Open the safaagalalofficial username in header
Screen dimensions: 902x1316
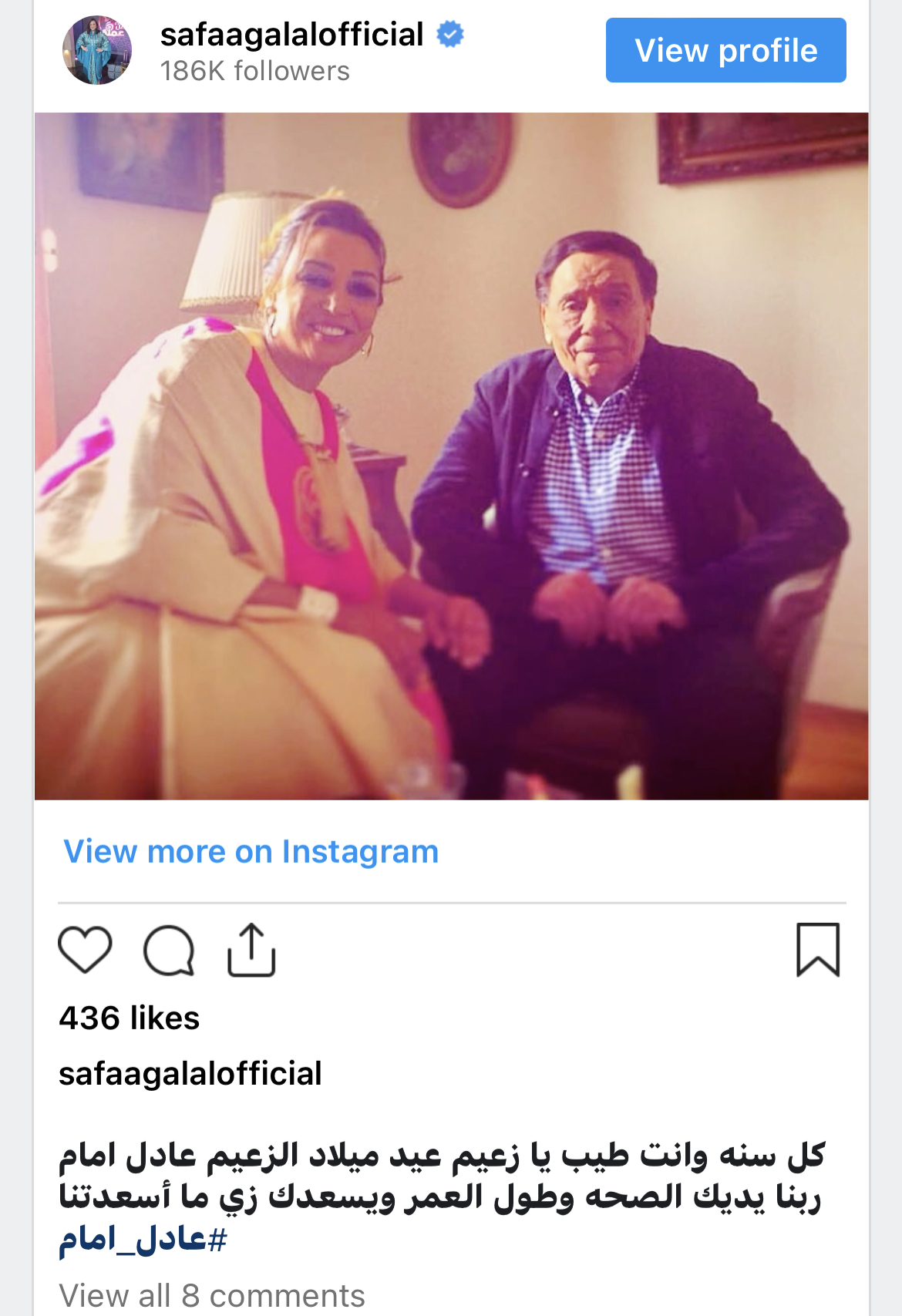292,35
